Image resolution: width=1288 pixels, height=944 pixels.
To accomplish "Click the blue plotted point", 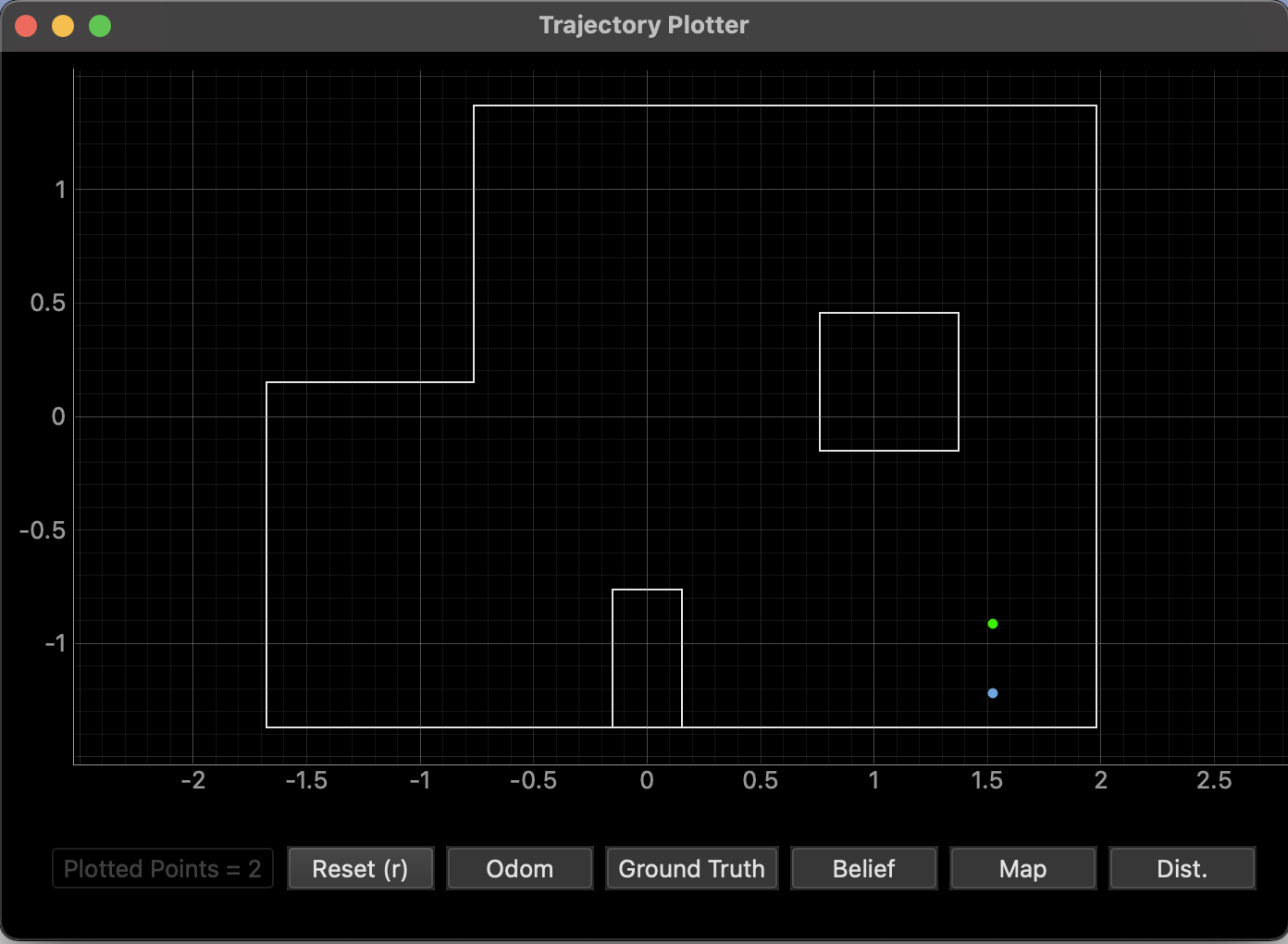I will pos(993,693).
